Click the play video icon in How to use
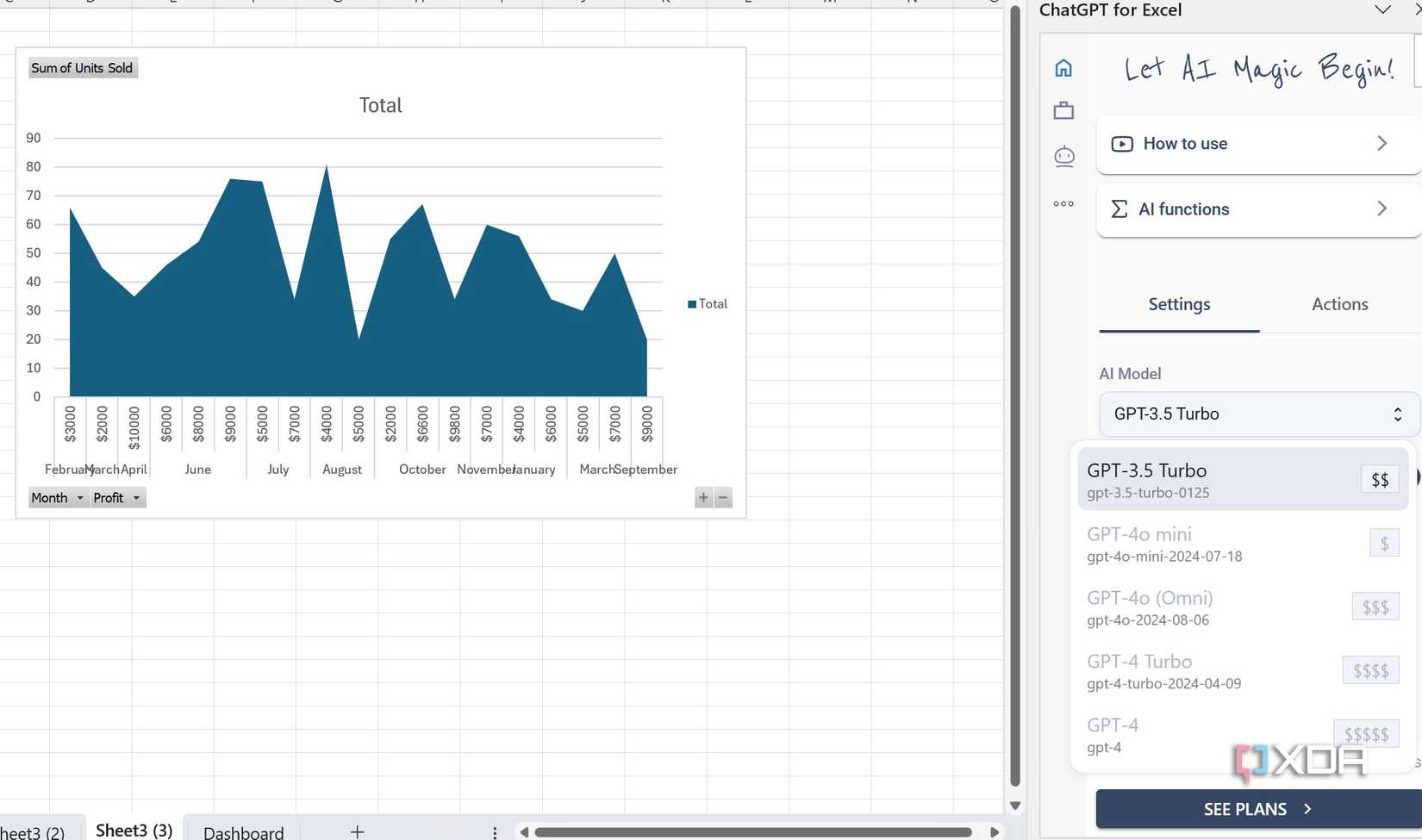This screenshot has height=840, width=1422. coord(1122,144)
